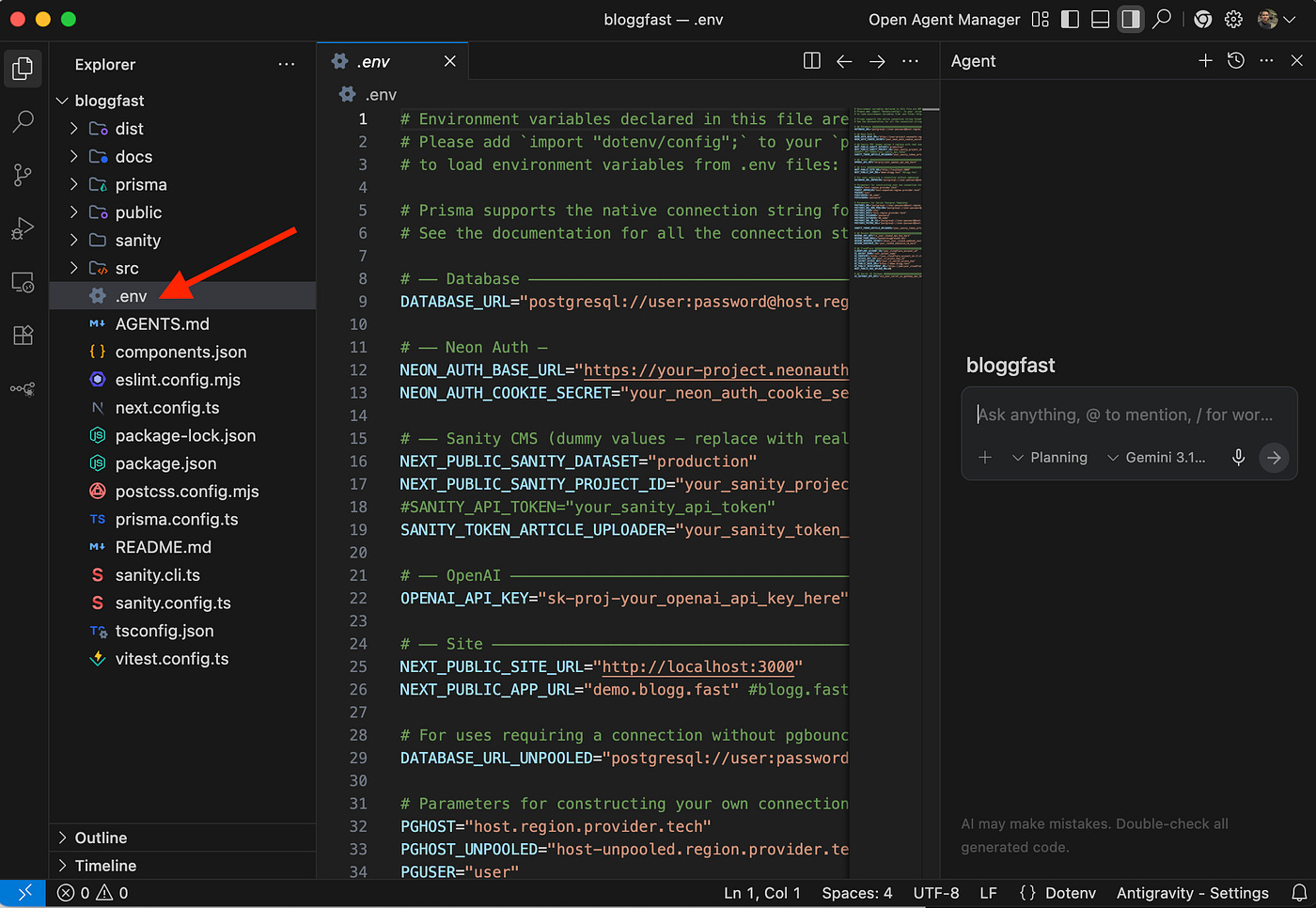
Task: Click the agent prompt input field
Action: (1126, 415)
